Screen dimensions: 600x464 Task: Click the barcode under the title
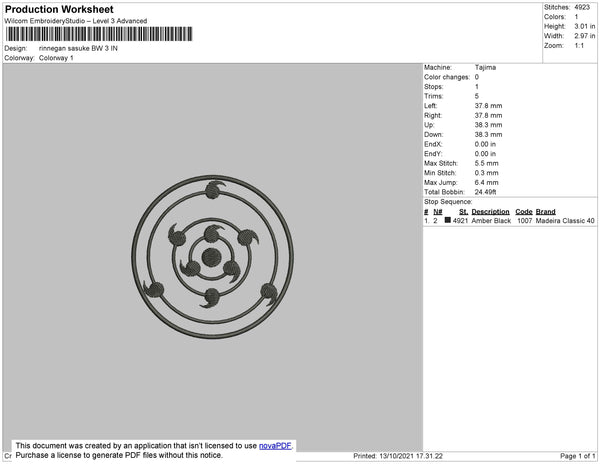coord(99,34)
